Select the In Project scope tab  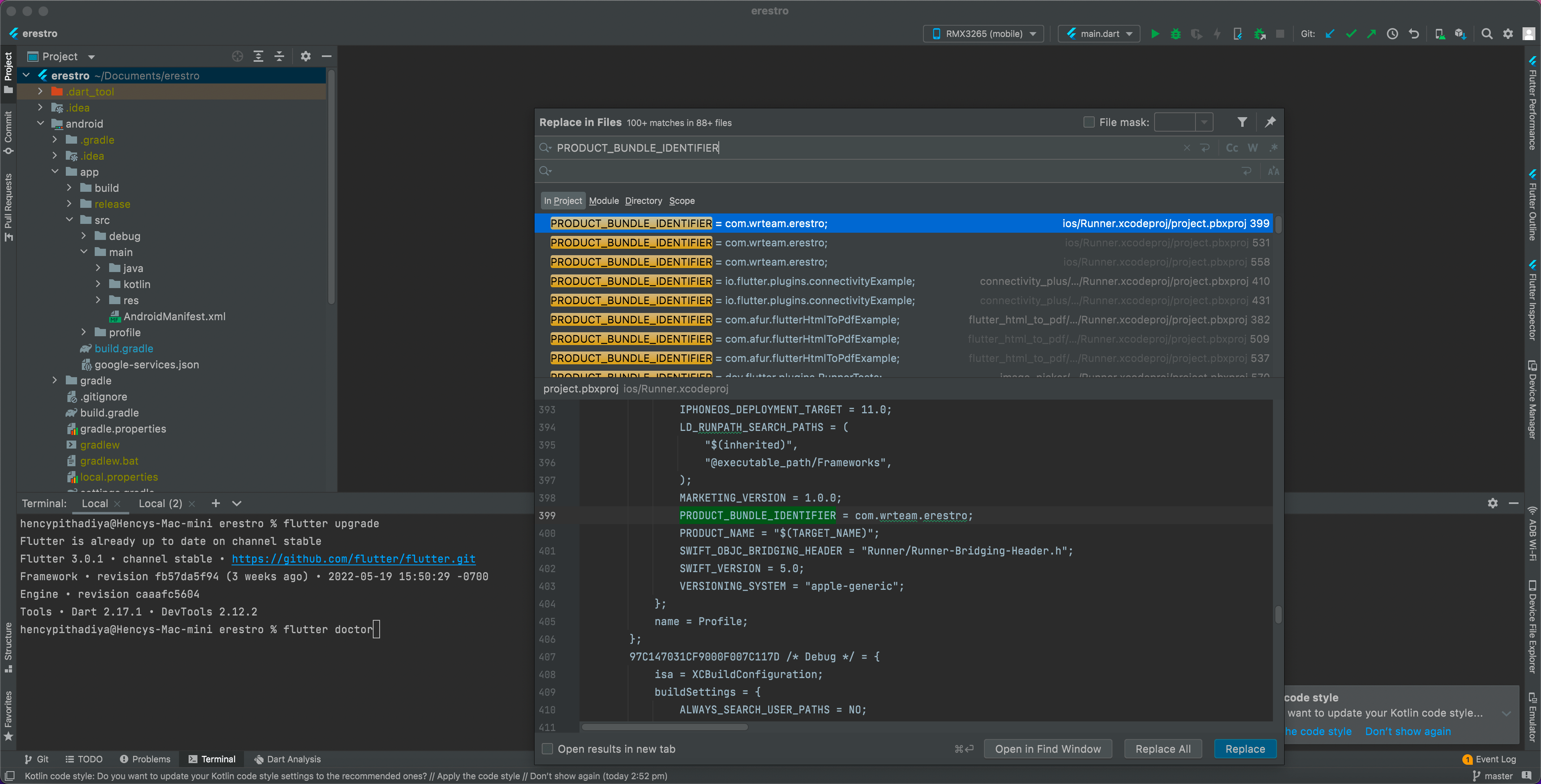(562, 201)
